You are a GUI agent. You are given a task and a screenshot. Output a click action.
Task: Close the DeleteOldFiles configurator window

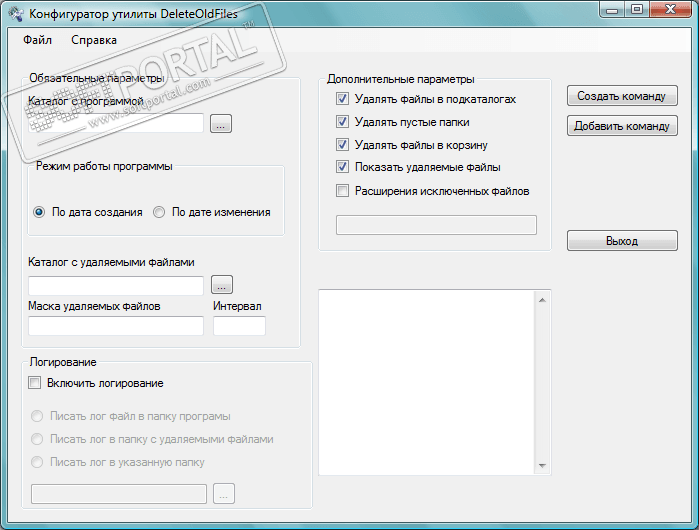(670, 10)
